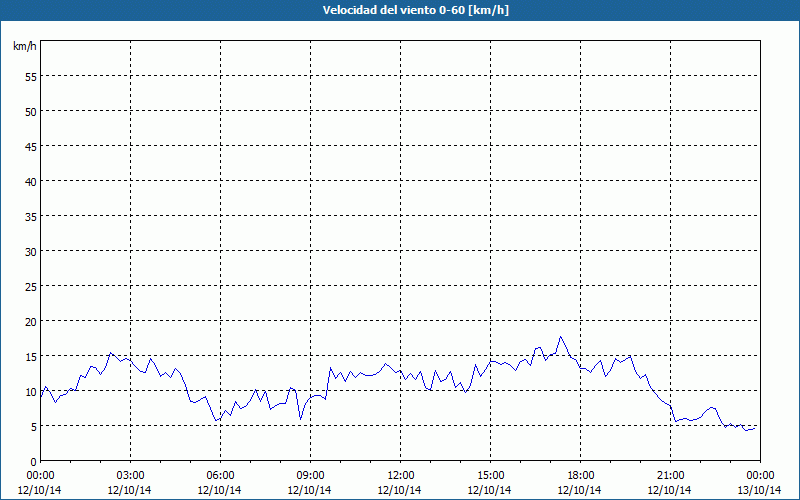This screenshot has width=800, height=500.
Task: Click the y-axis tick label 25
Action: [x=31, y=286]
